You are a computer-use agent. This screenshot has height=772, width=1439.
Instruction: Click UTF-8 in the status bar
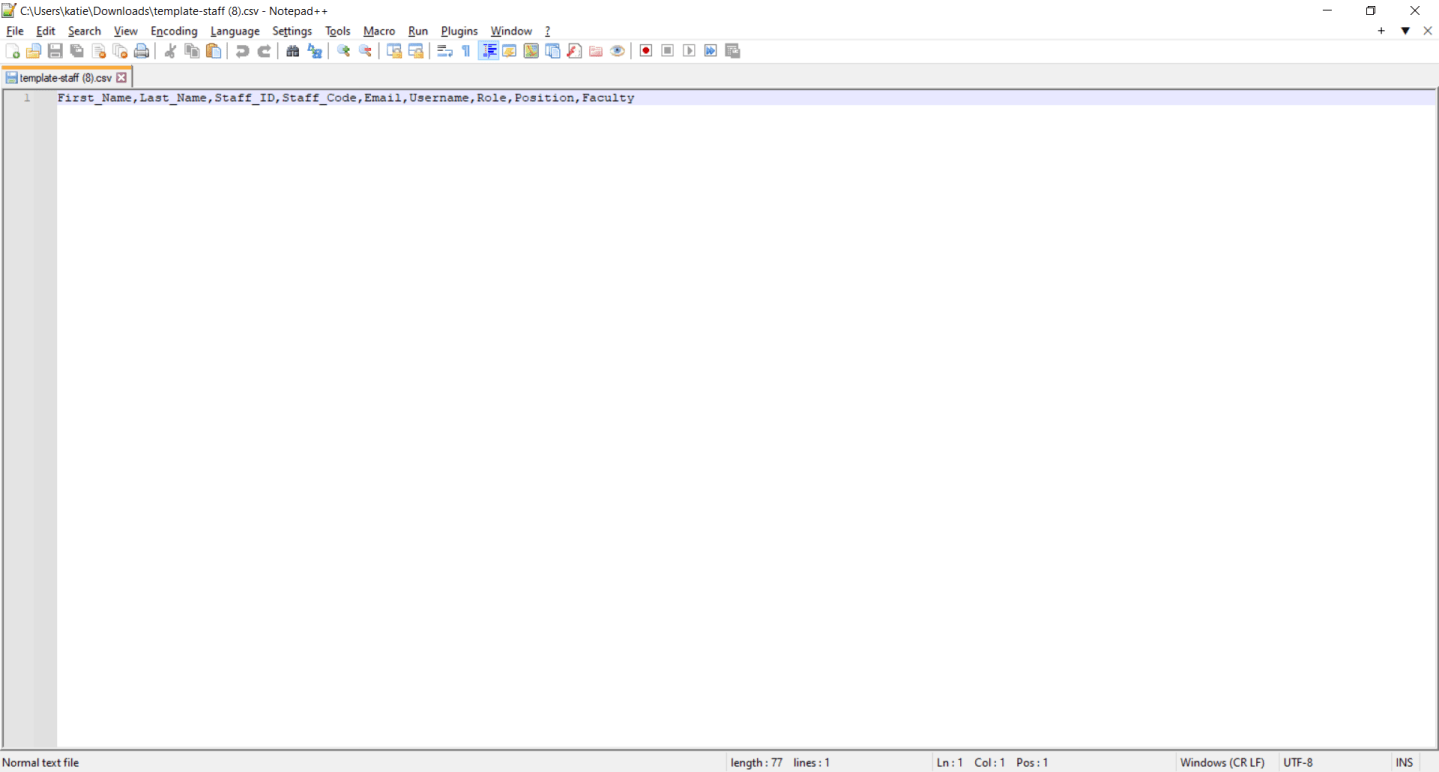click(x=1297, y=762)
